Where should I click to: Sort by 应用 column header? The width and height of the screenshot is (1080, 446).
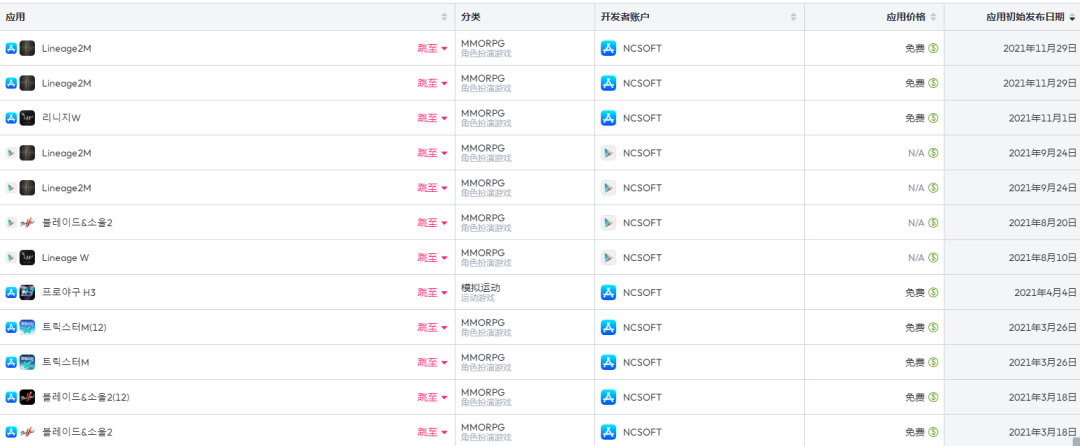pos(16,17)
